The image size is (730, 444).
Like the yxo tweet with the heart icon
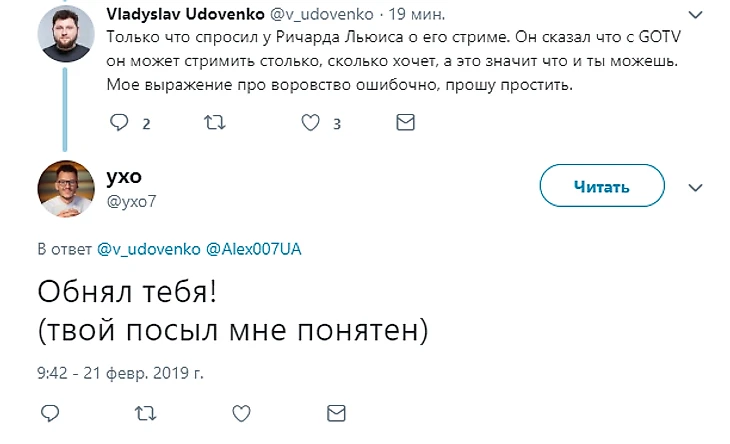coord(240,413)
